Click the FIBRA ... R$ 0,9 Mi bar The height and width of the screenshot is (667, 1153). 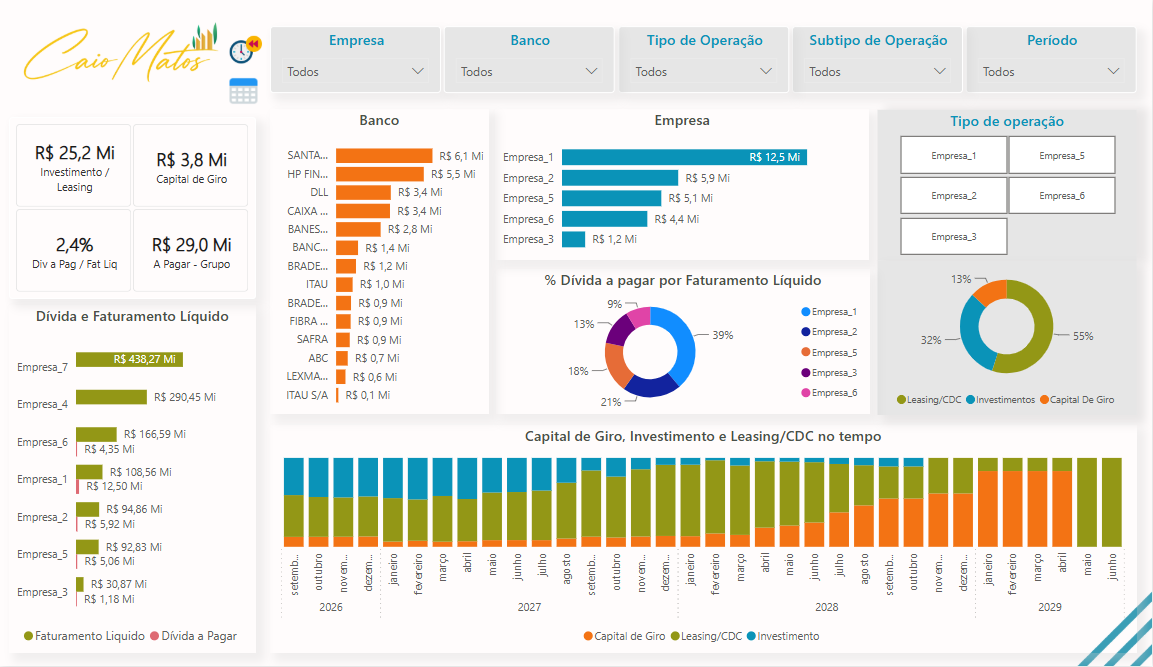(x=343, y=321)
